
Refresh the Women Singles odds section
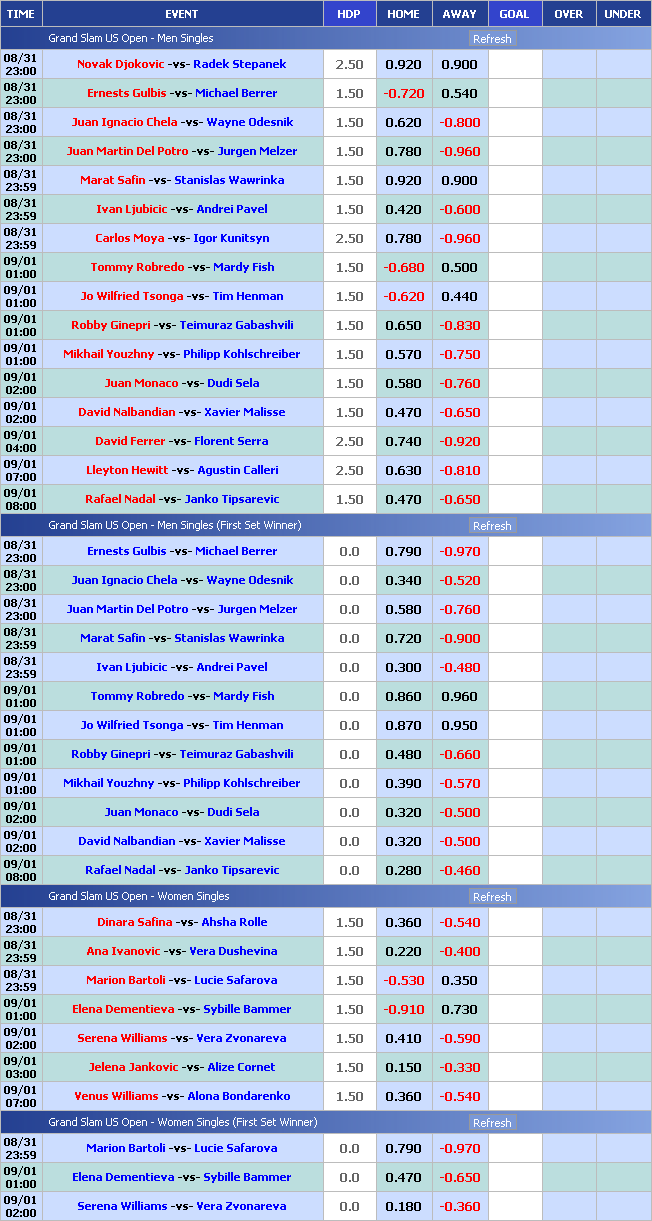(491, 897)
